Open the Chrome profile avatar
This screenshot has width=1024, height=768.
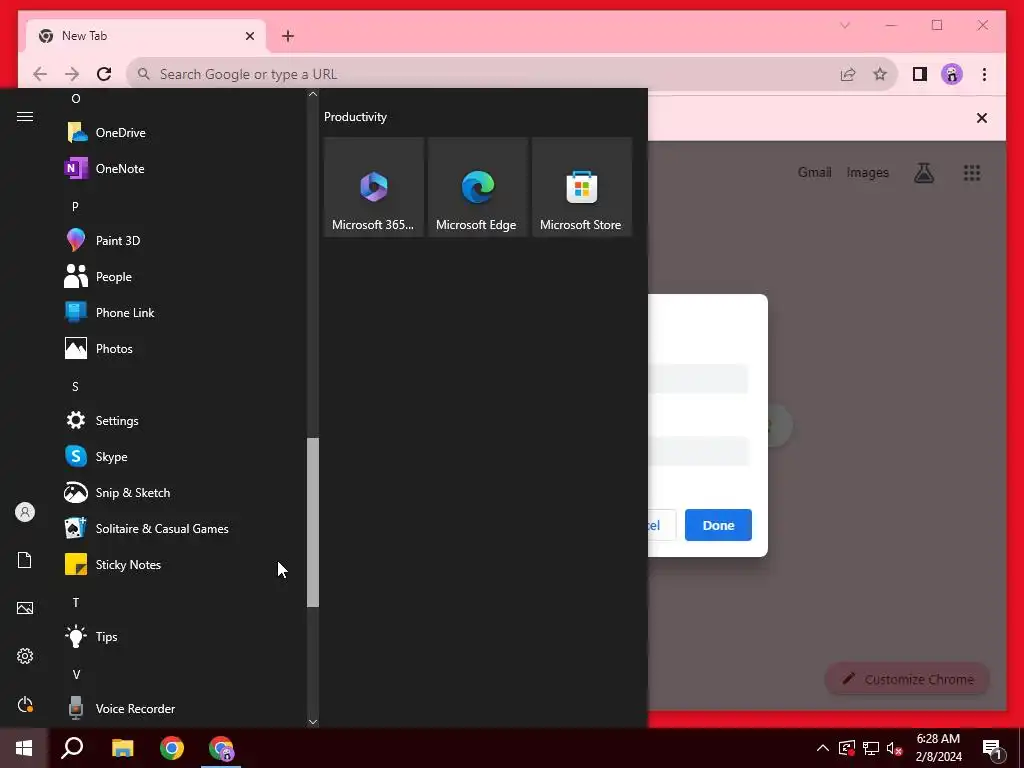pos(952,74)
